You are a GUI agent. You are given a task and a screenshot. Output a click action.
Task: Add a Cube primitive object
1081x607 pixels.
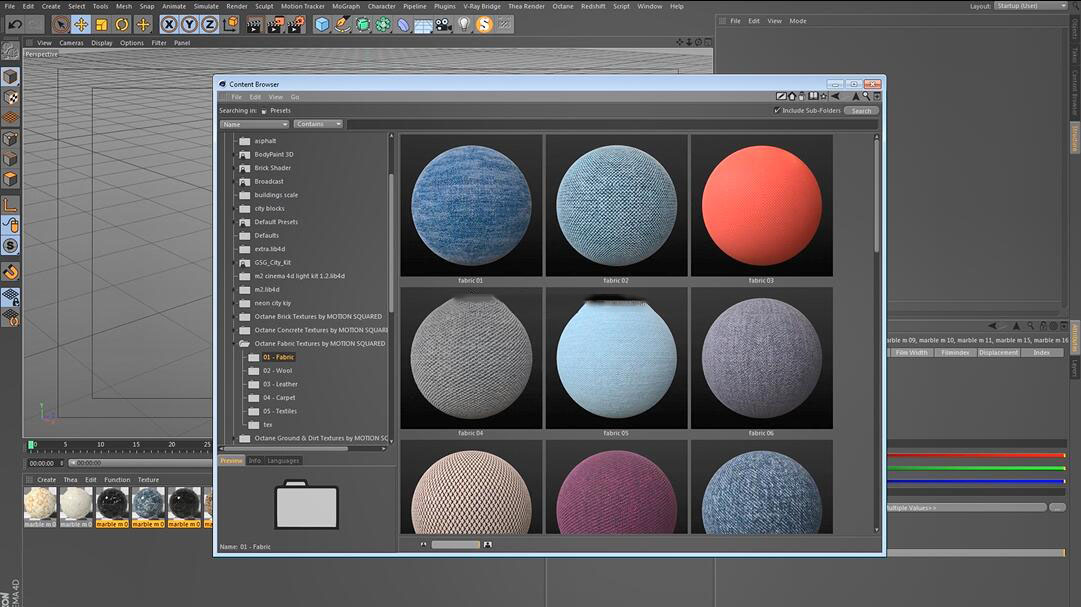tap(322, 25)
